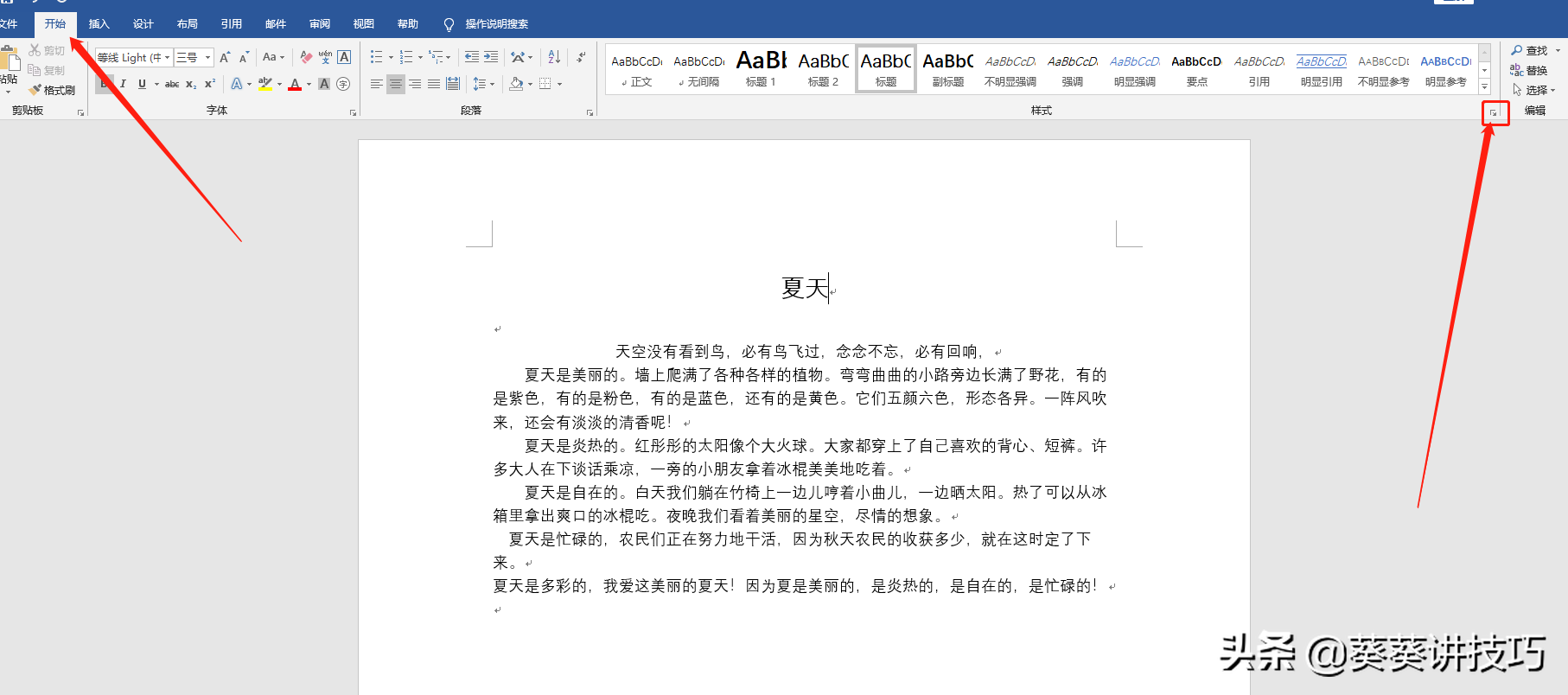Apply the 正文 normal style
The height and width of the screenshot is (695, 1568).
tap(637, 68)
